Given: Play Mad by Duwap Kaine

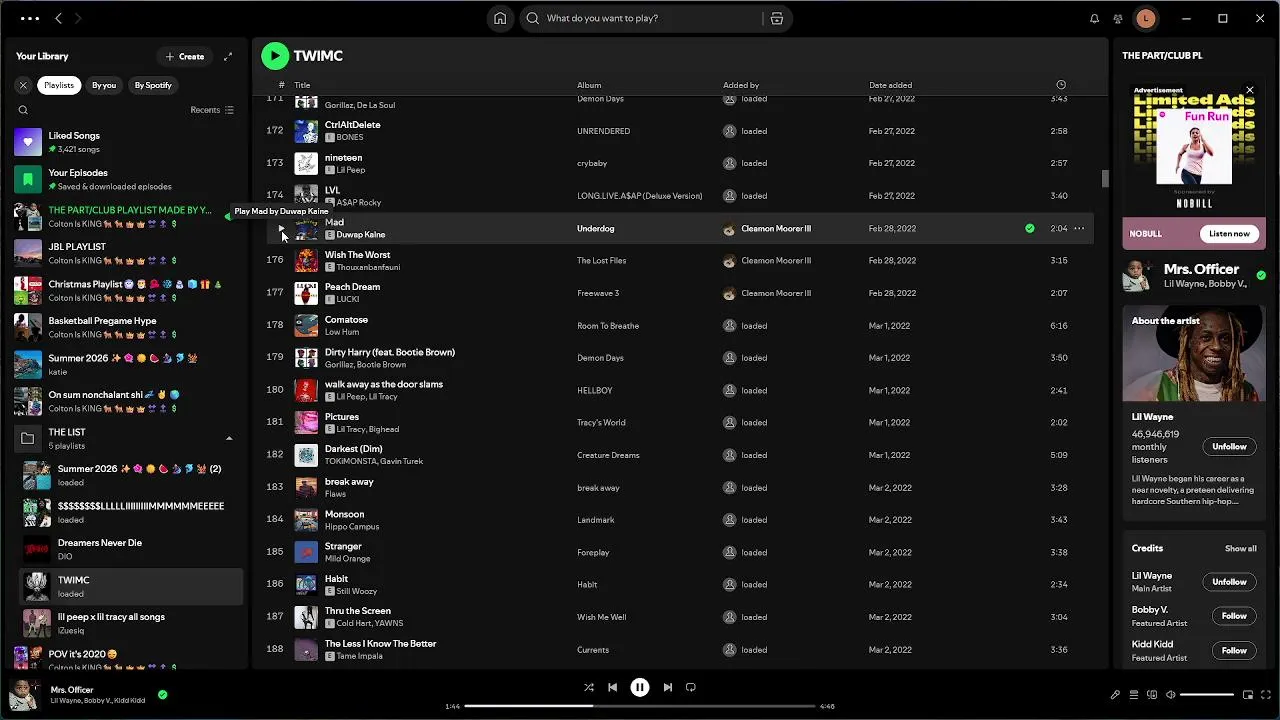Looking at the screenshot, I should coord(282,228).
